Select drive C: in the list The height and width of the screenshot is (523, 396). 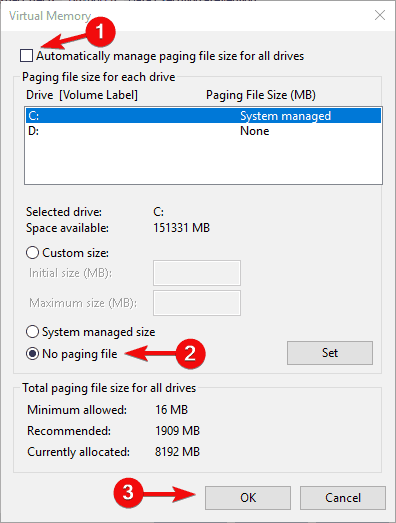click(x=203, y=116)
